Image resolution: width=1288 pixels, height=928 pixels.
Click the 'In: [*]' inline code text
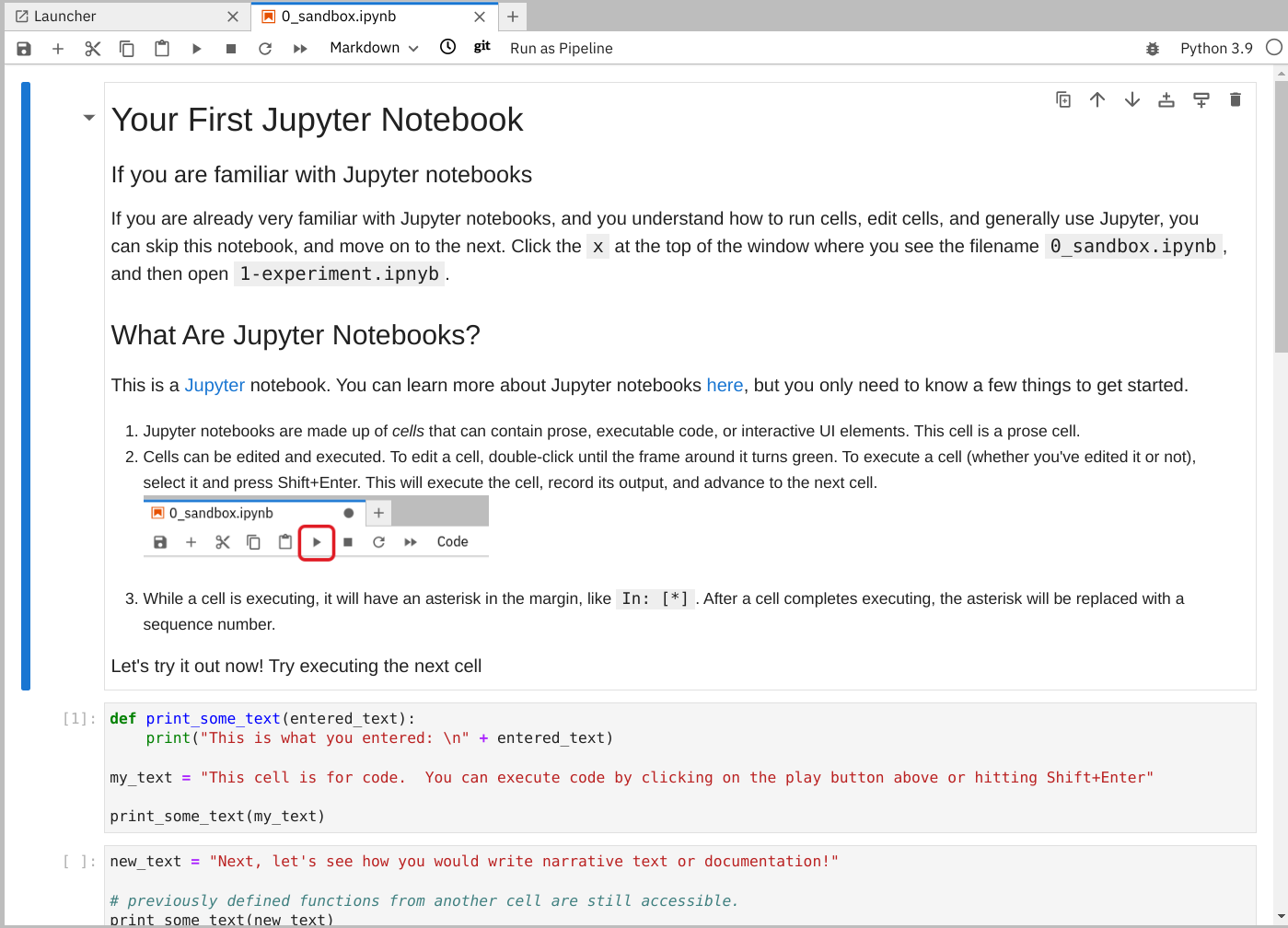(656, 598)
